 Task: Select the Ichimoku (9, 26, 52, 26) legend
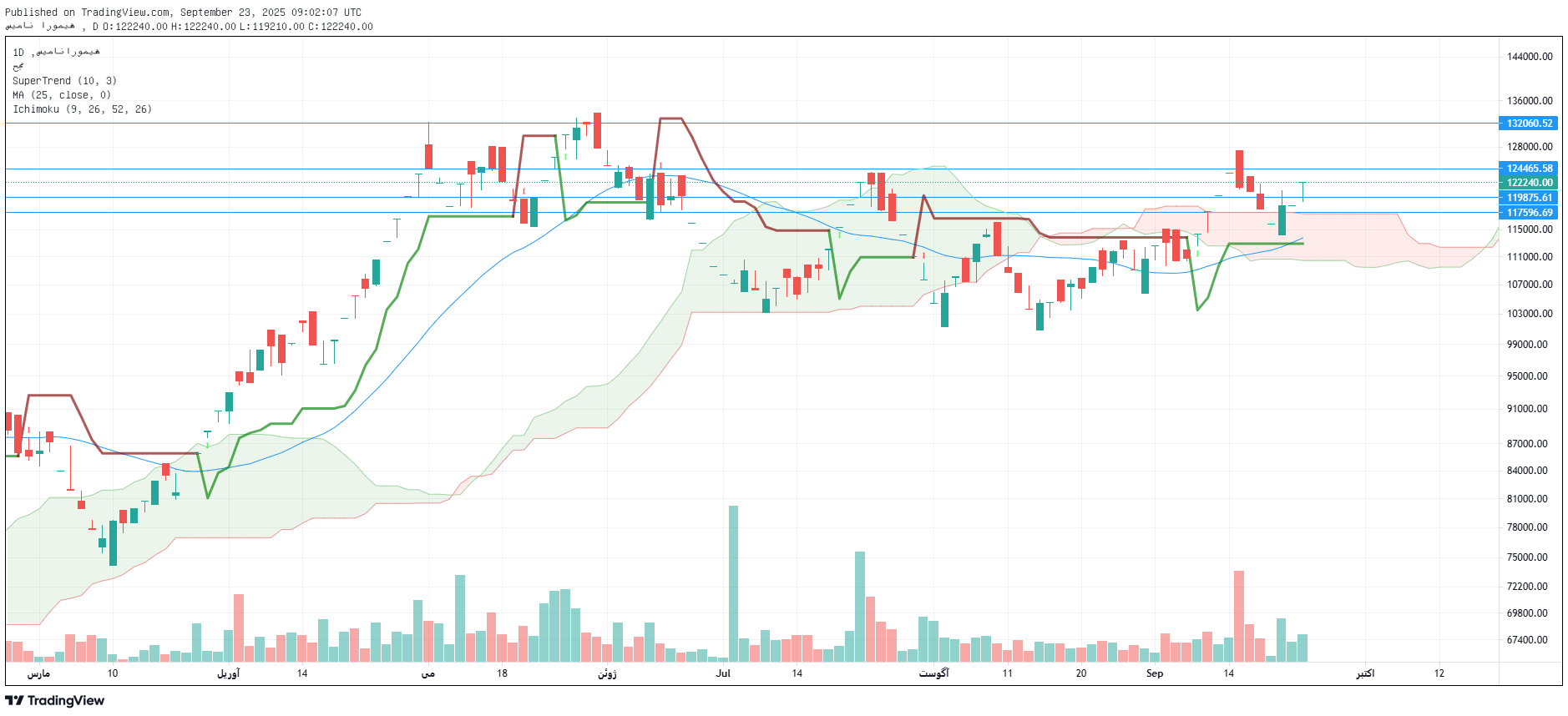(x=82, y=109)
